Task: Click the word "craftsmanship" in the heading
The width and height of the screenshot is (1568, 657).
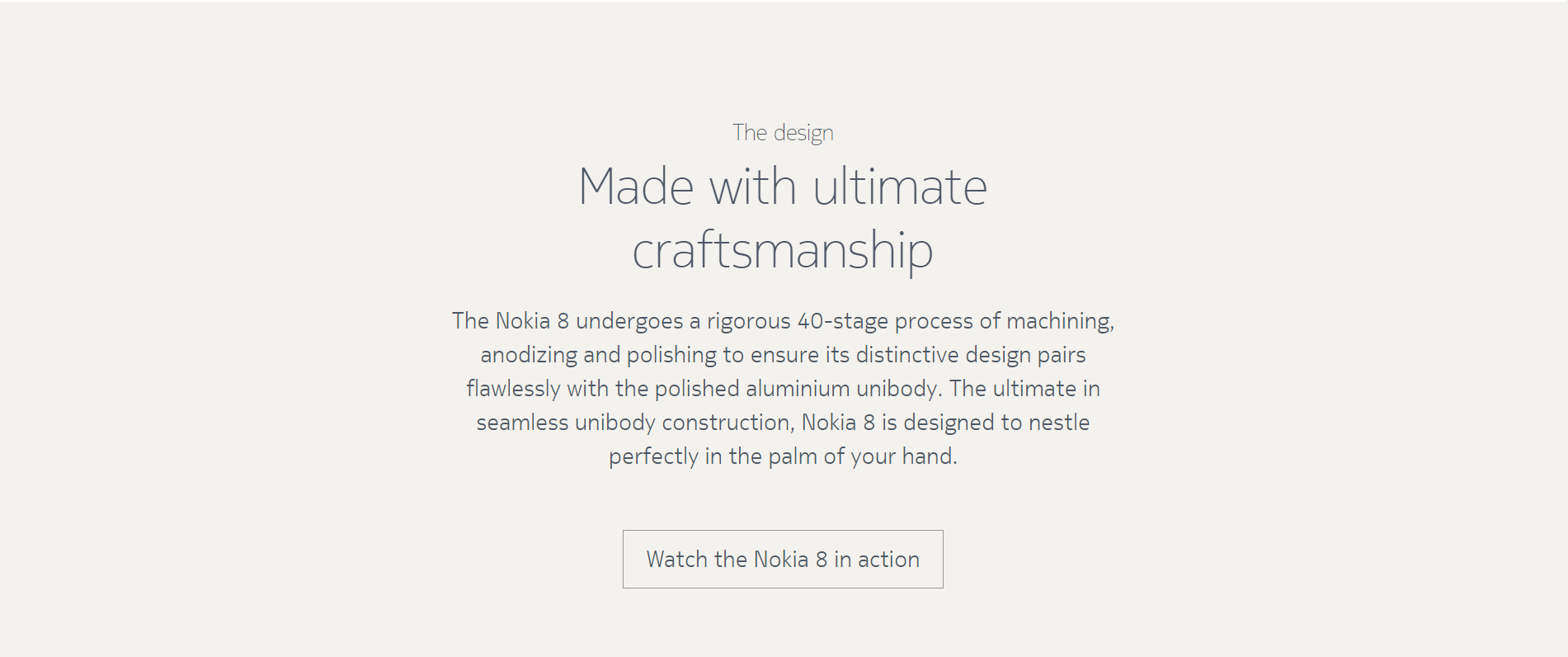Action: 783,251
